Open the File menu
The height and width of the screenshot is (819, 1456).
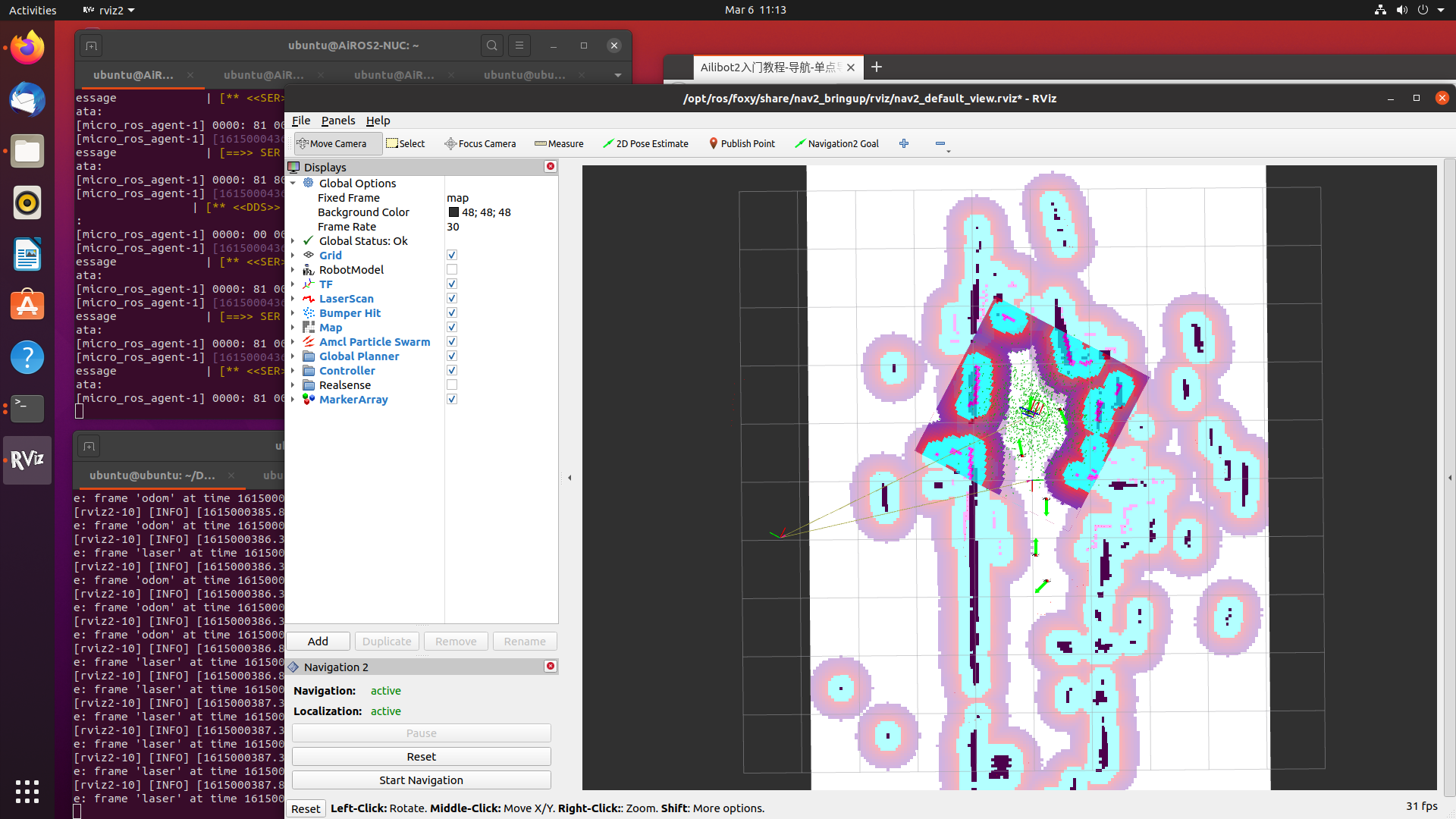[x=300, y=120]
